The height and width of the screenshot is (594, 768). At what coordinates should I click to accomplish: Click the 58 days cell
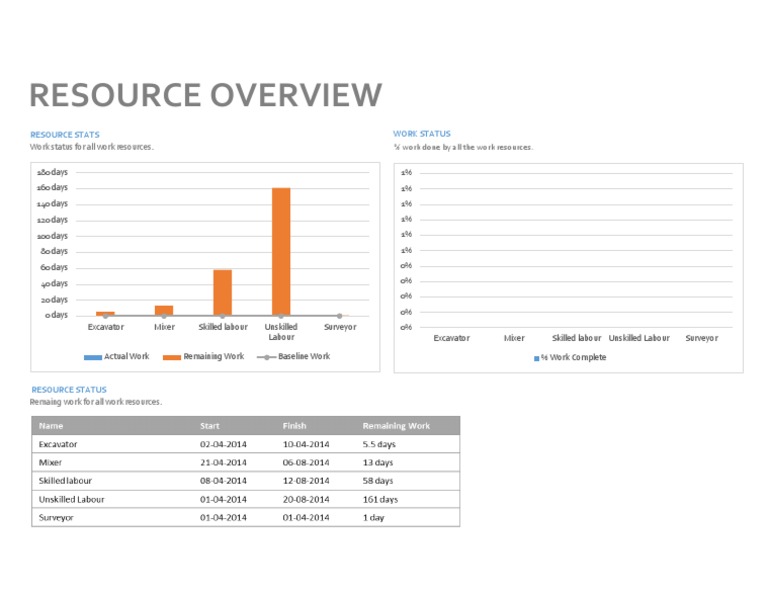pos(378,481)
